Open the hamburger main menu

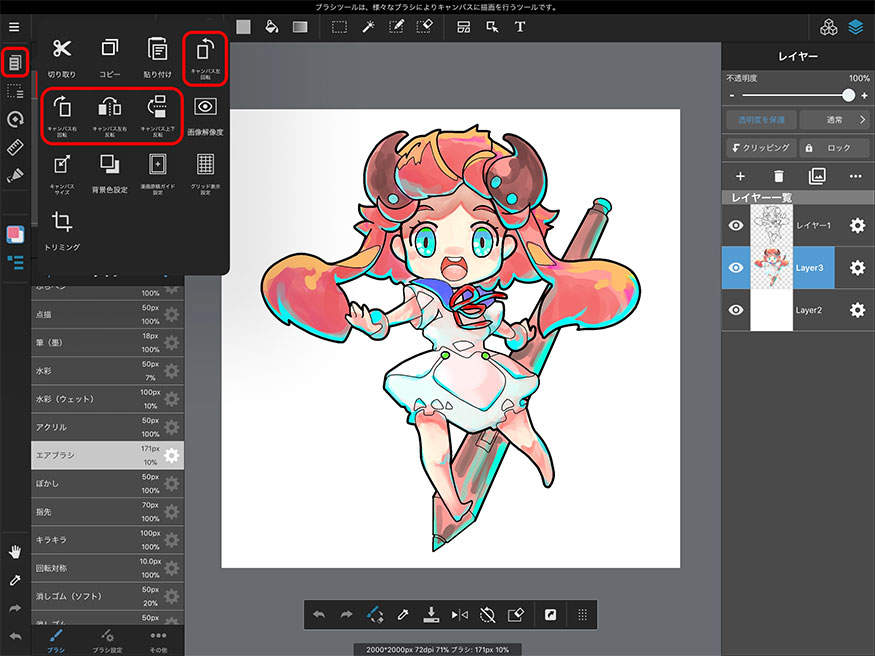(x=14, y=27)
